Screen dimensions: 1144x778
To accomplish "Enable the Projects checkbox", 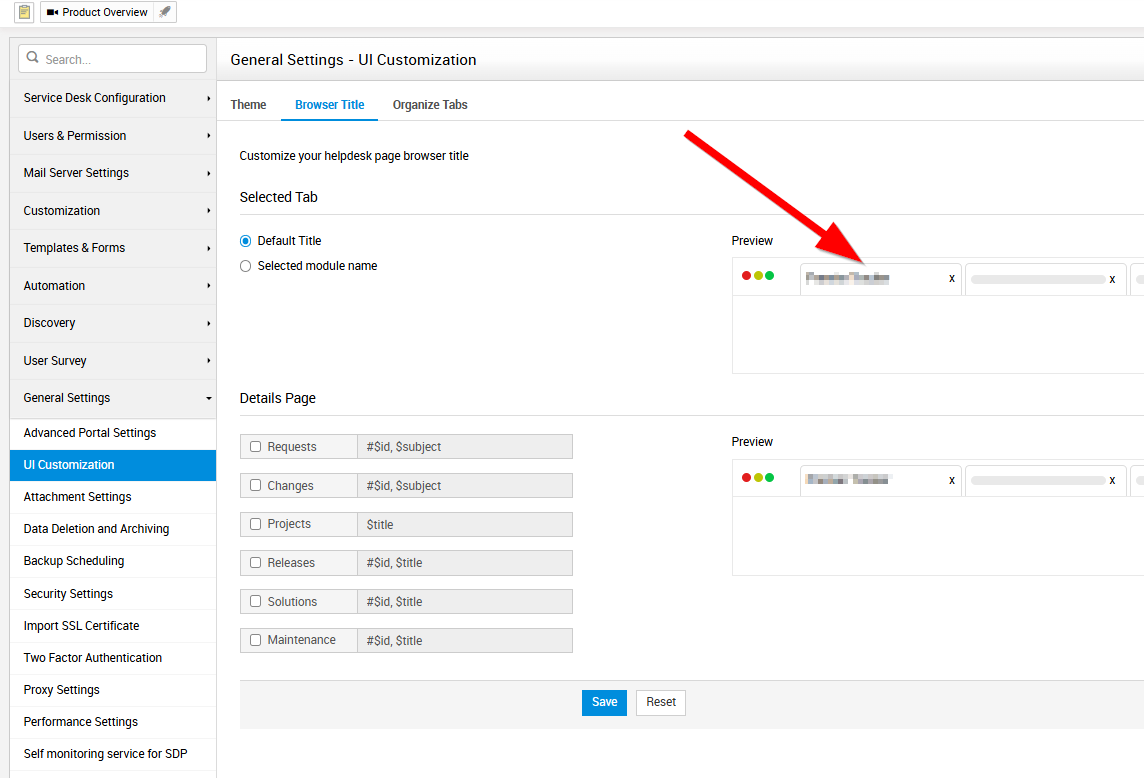I will (255, 524).
